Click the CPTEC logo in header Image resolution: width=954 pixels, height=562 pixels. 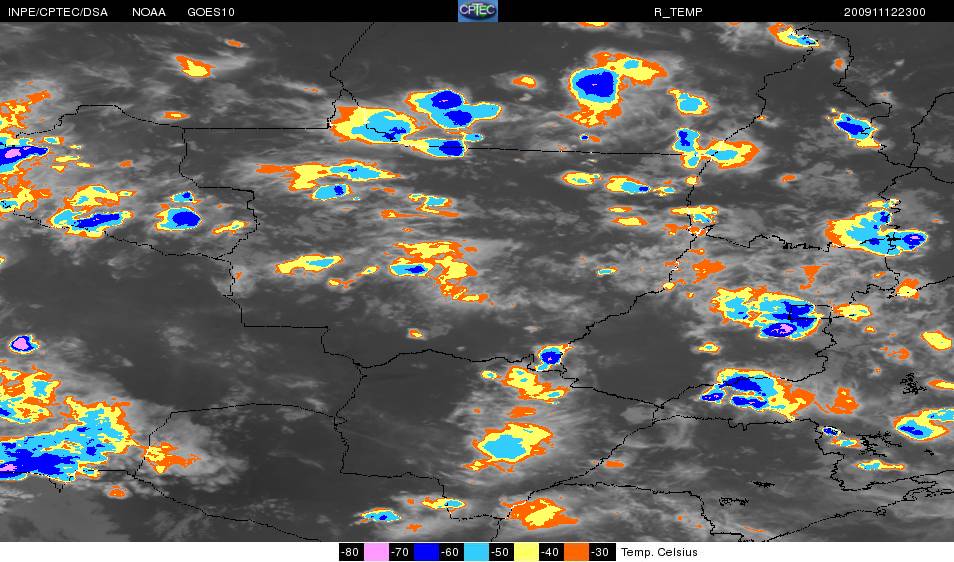click(478, 11)
